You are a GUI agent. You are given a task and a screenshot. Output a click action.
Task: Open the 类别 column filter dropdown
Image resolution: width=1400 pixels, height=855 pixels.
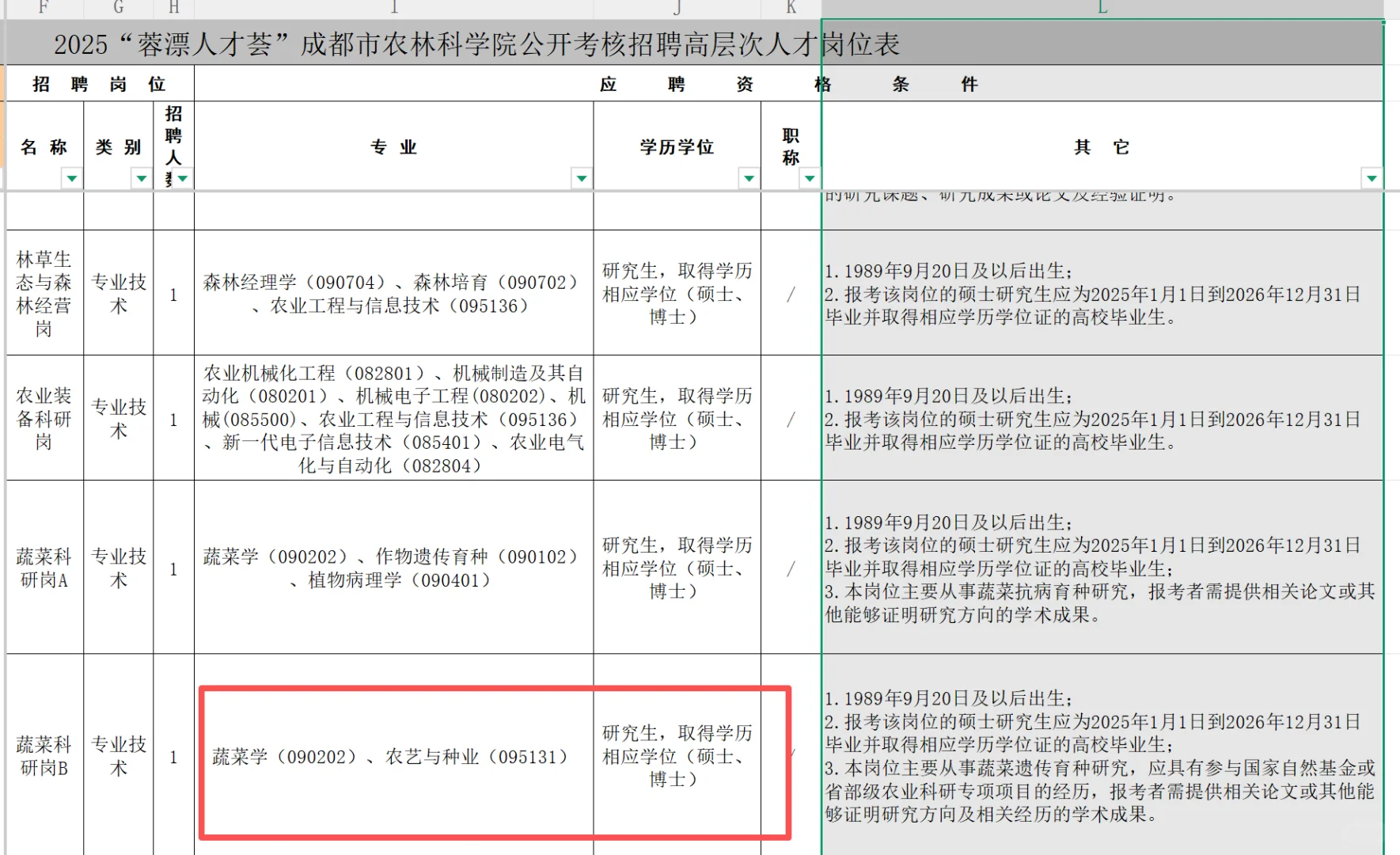(142, 179)
